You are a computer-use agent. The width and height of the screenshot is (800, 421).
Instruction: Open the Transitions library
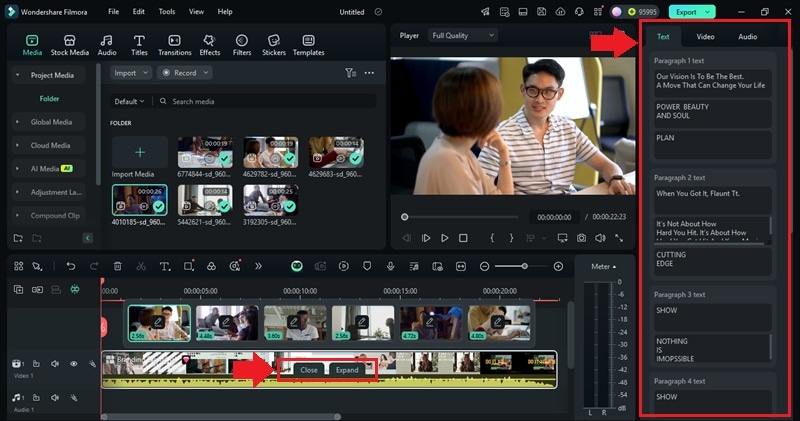pos(174,45)
